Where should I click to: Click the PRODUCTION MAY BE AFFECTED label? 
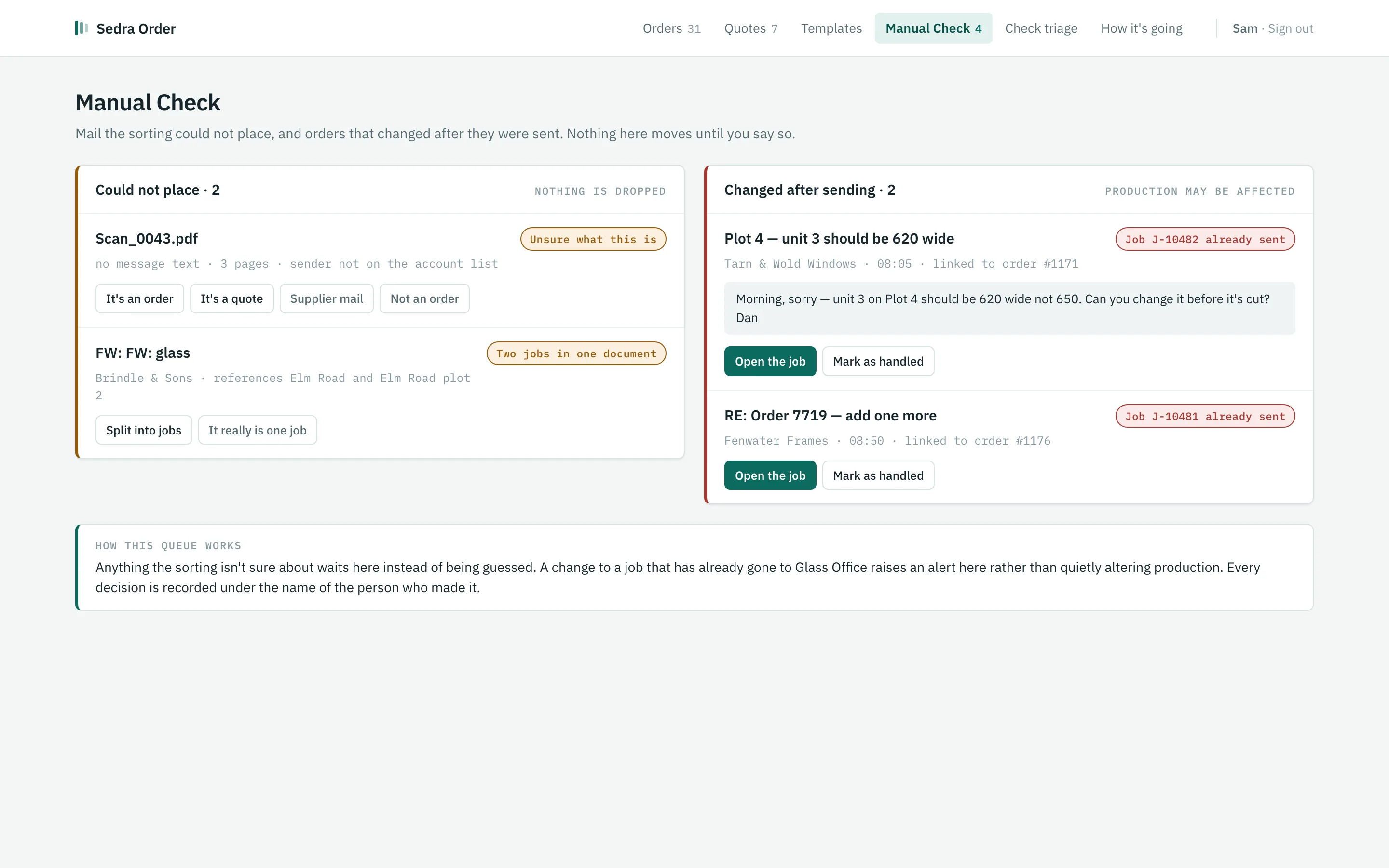tap(1199, 191)
